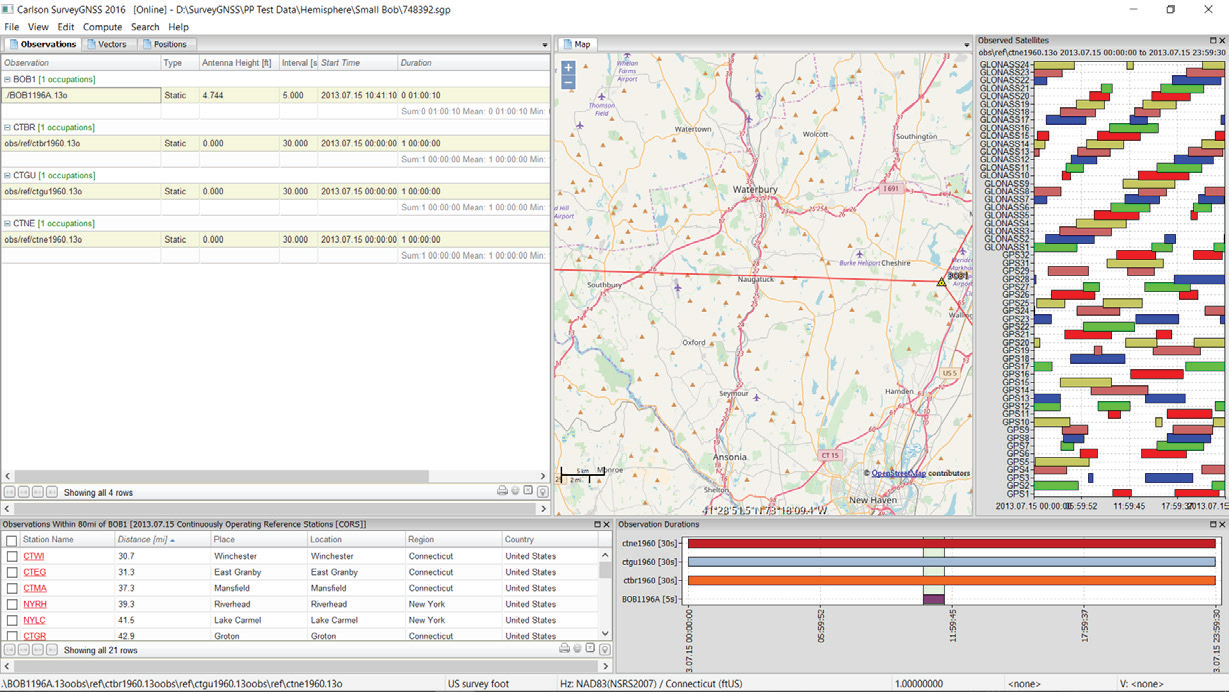Select the Map tab

coord(576,44)
